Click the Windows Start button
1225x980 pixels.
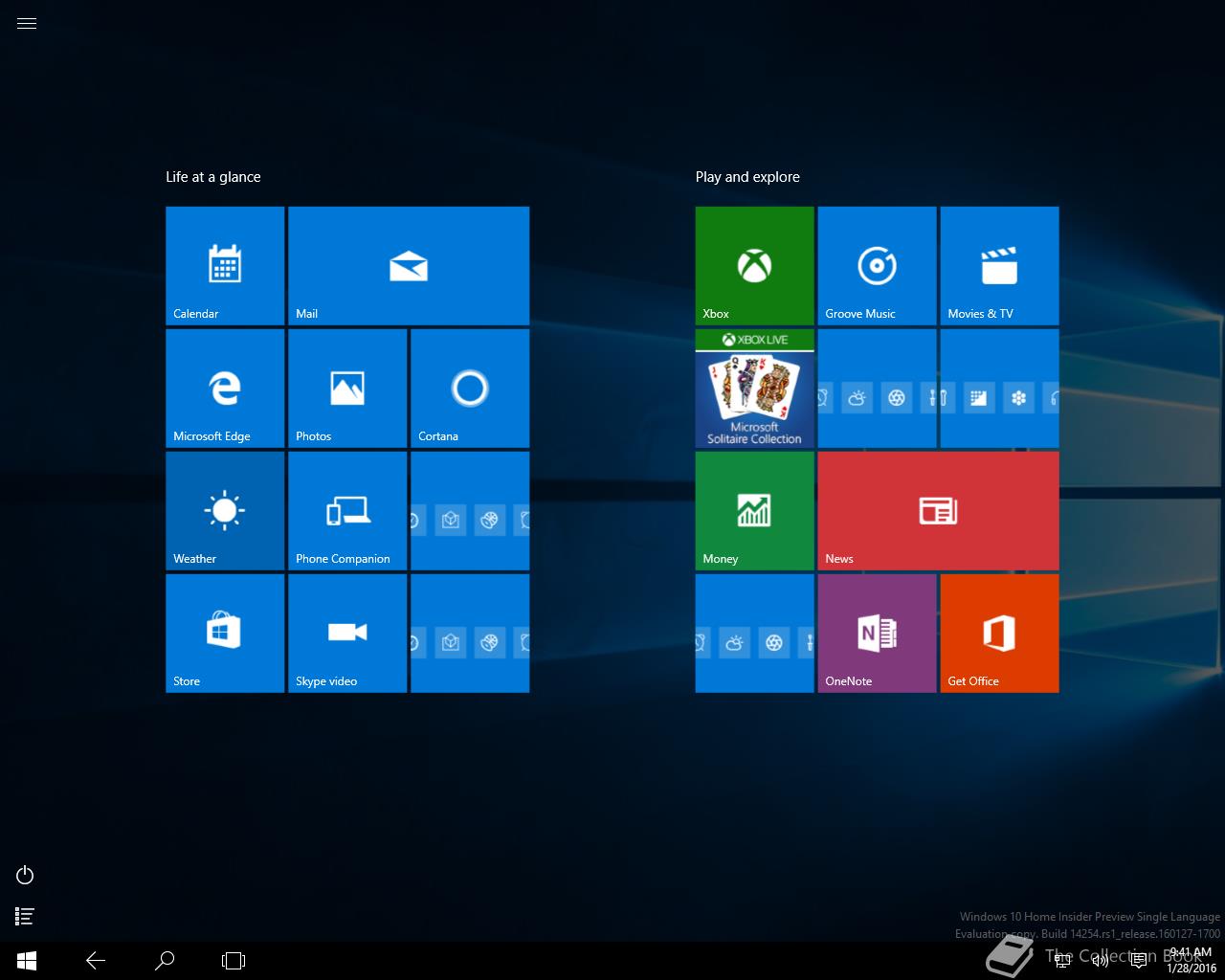tap(27, 961)
